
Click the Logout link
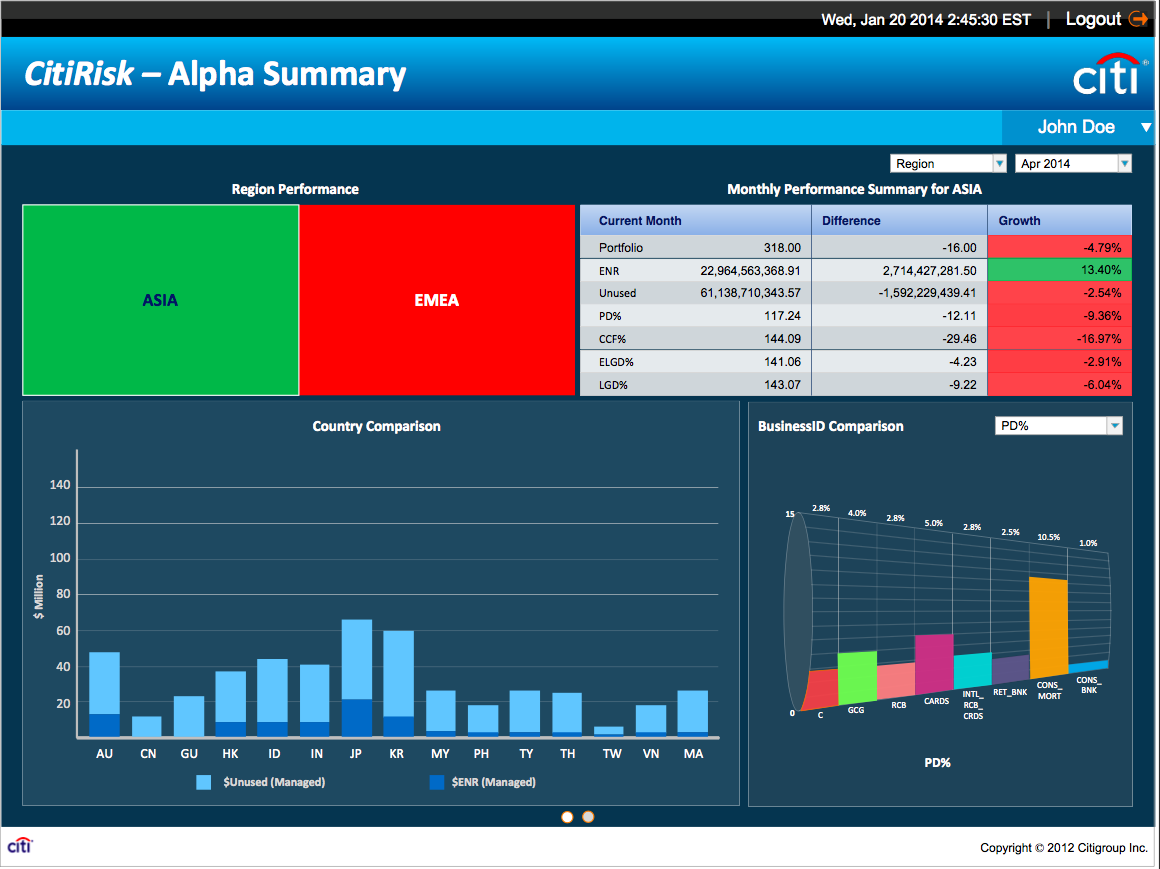(x=1093, y=19)
